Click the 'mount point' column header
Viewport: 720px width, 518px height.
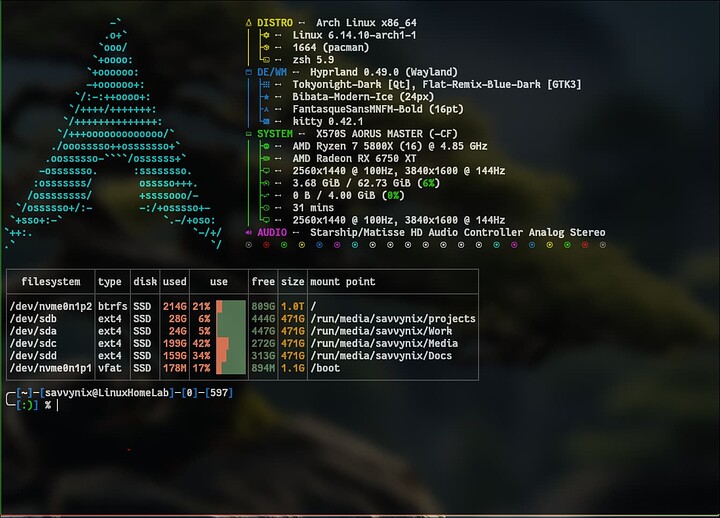click(x=343, y=282)
